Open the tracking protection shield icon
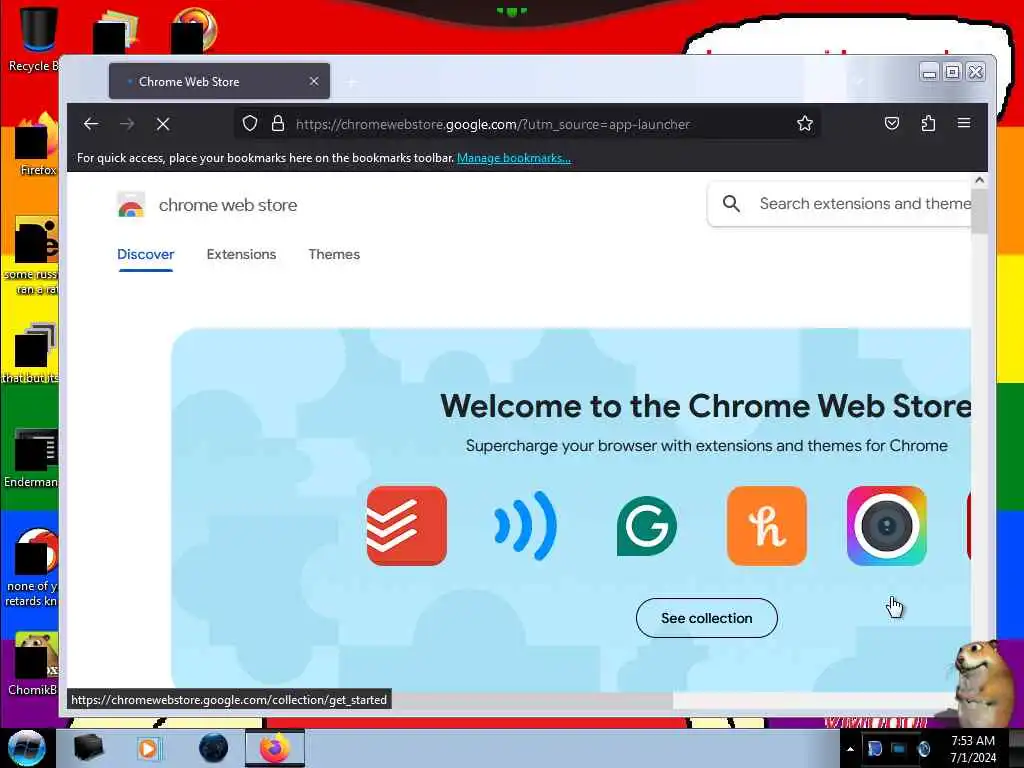The width and height of the screenshot is (1024, 768). pos(249,123)
